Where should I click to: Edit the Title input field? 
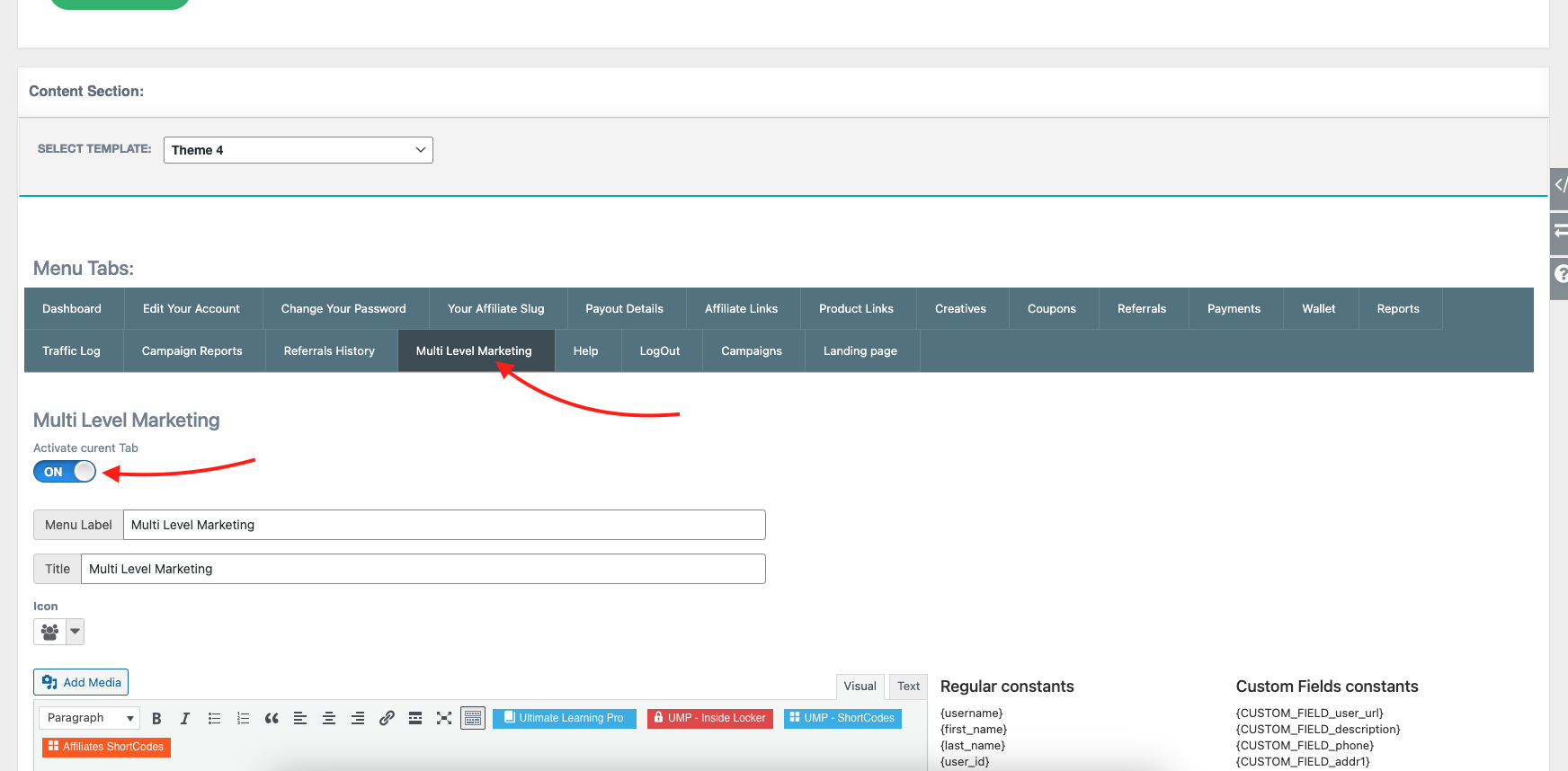[423, 569]
